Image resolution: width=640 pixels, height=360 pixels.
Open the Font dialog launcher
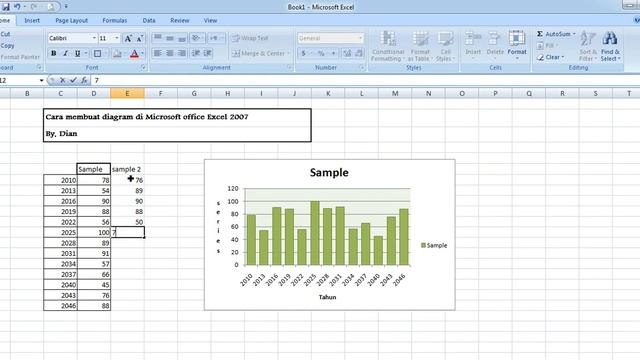[x=144, y=68]
